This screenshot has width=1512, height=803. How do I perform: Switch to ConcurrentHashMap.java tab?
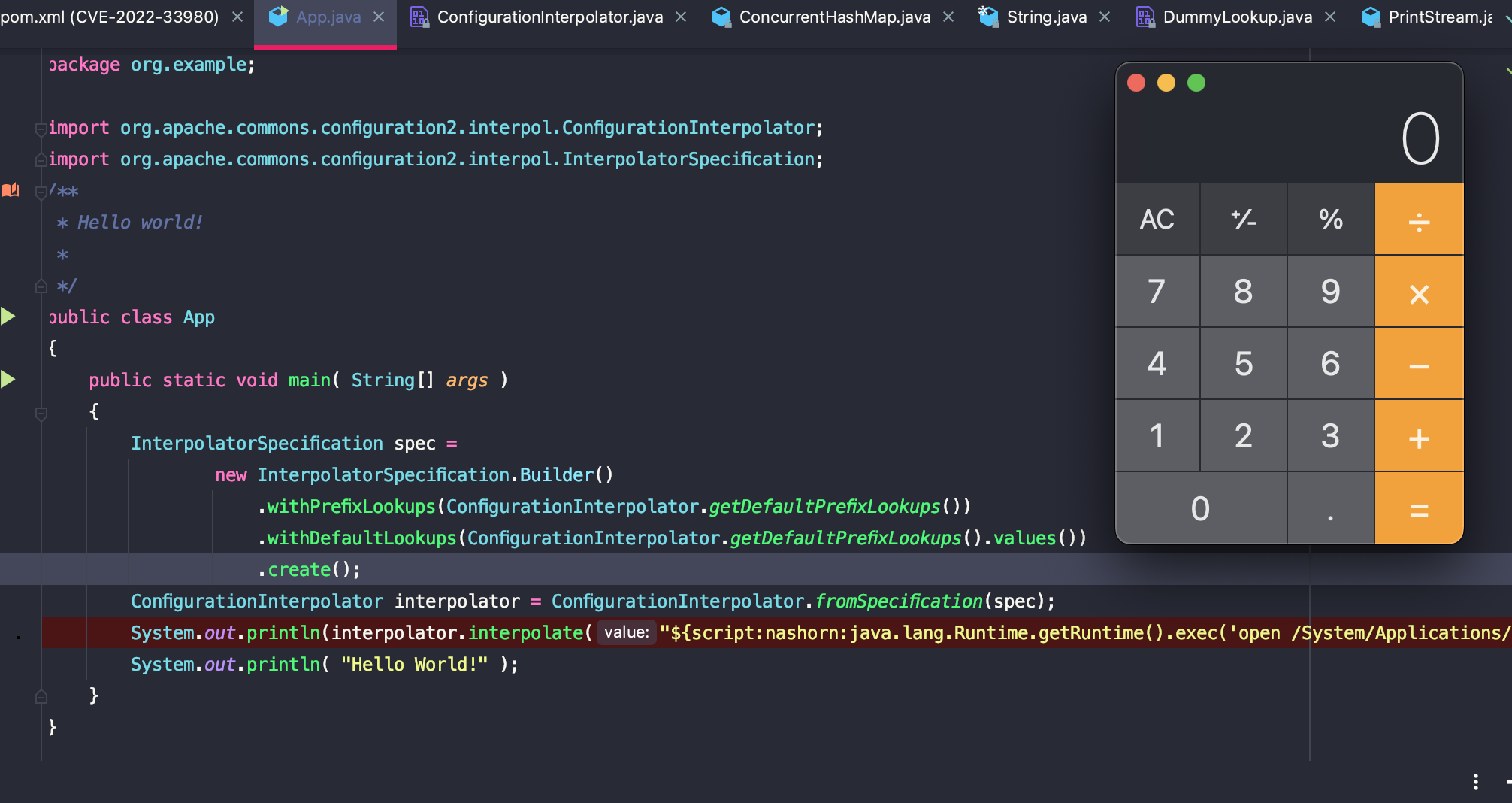pos(835,17)
